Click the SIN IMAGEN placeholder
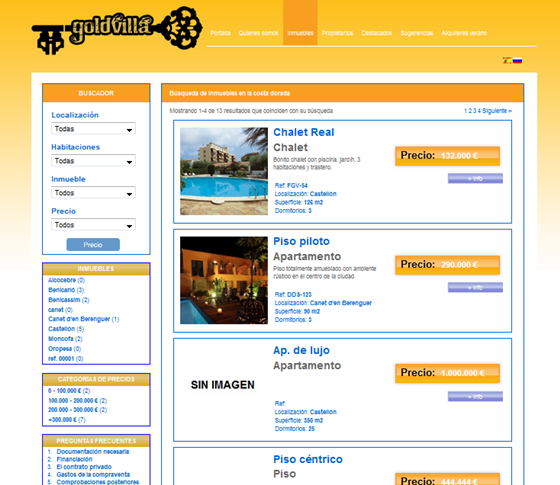 (222, 385)
